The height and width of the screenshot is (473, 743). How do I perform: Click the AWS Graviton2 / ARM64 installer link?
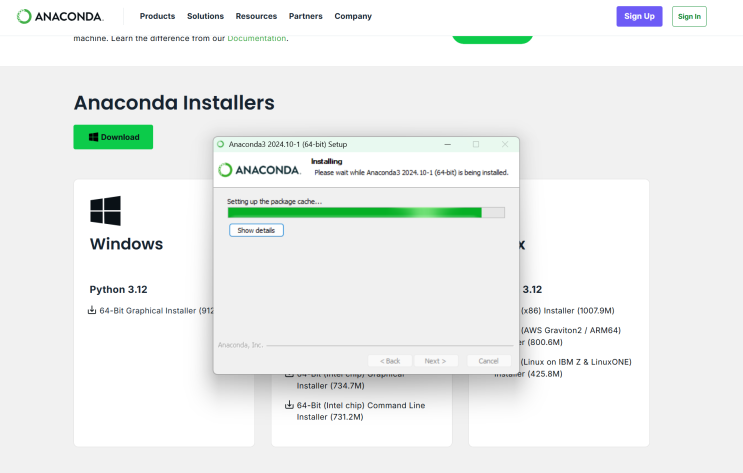click(571, 336)
